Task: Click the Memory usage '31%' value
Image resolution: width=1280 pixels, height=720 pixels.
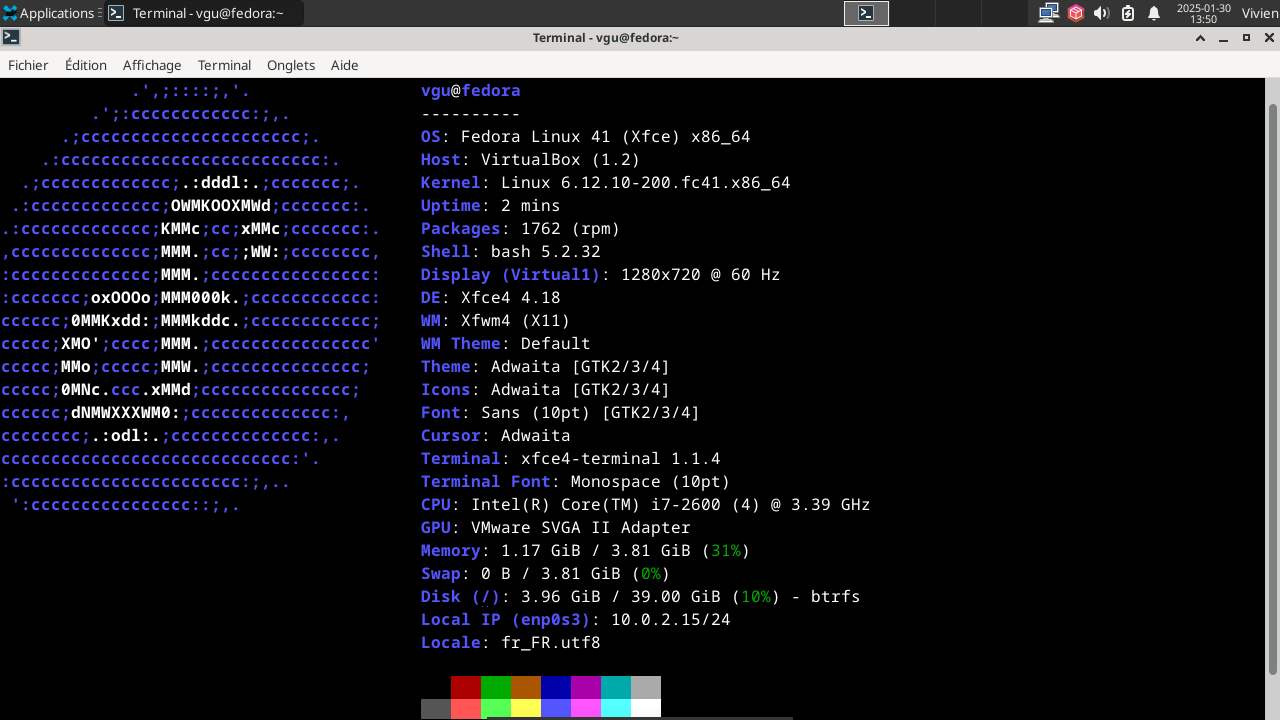Action: [726, 550]
